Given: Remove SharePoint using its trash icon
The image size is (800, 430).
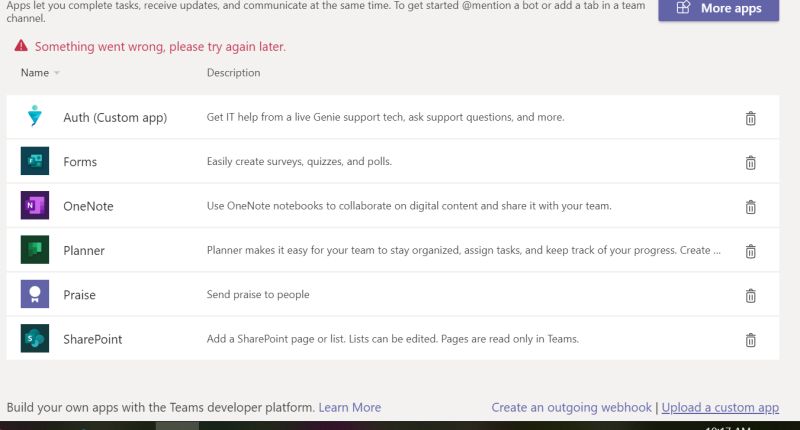Looking at the screenshot, I should (x=751, y=340).
